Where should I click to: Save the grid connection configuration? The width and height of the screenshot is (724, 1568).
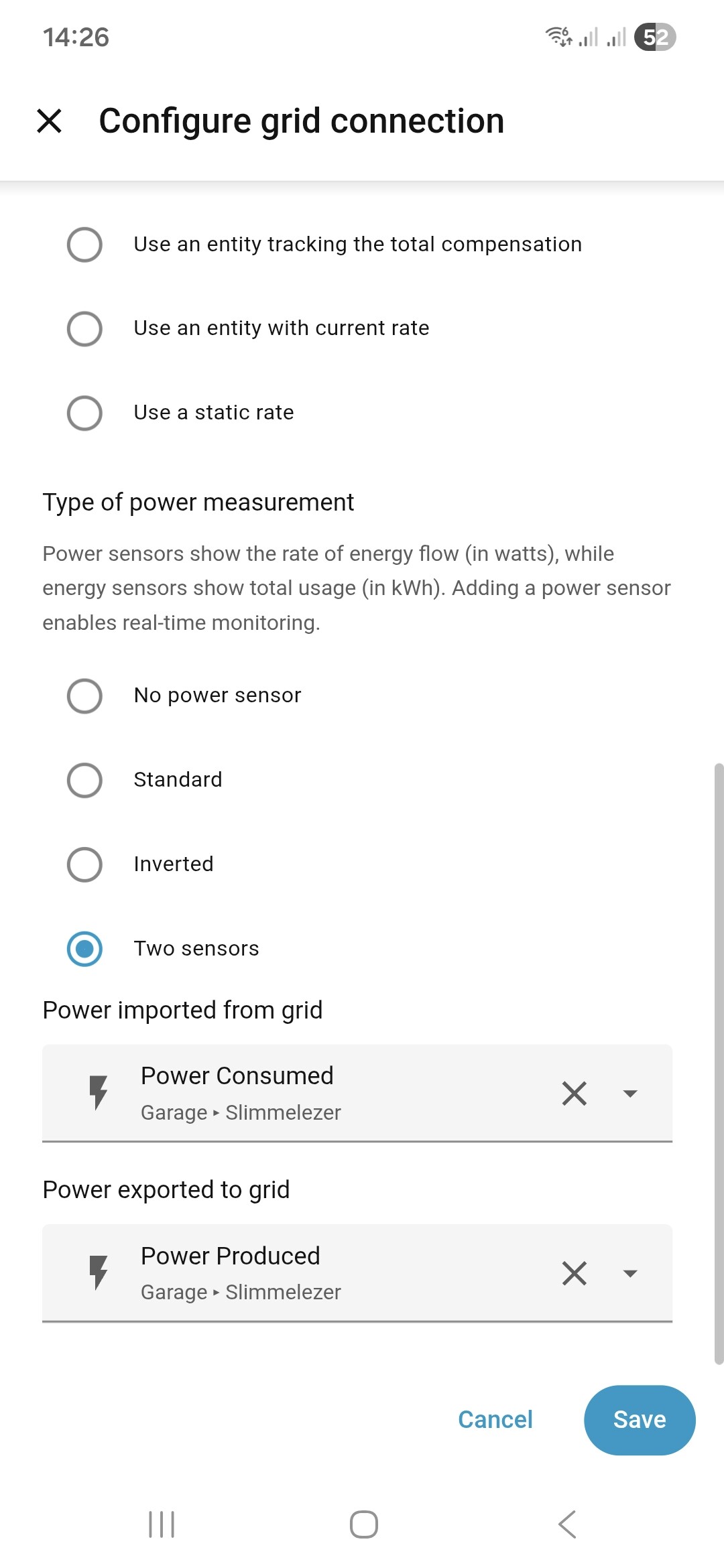[x=639, y=1420]
